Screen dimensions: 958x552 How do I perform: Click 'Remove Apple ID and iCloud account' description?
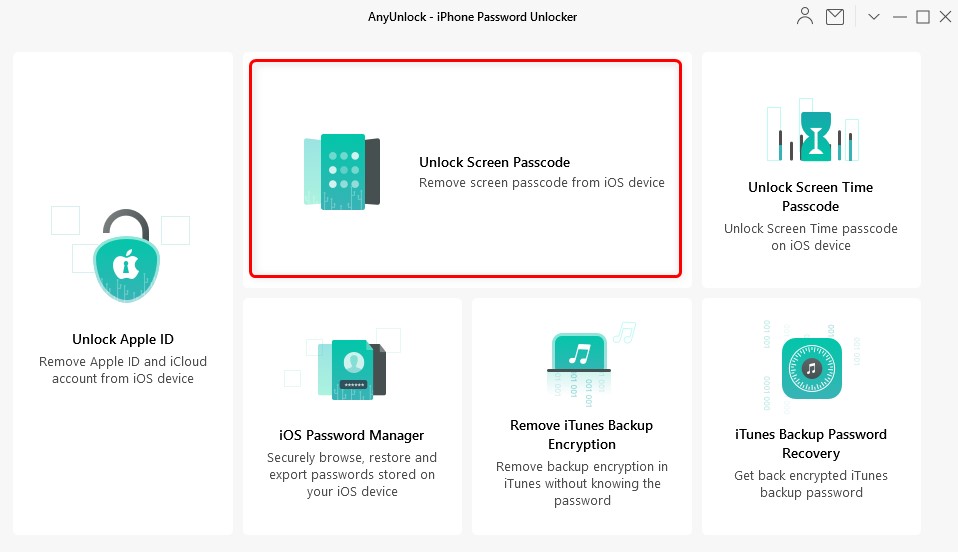123,370
